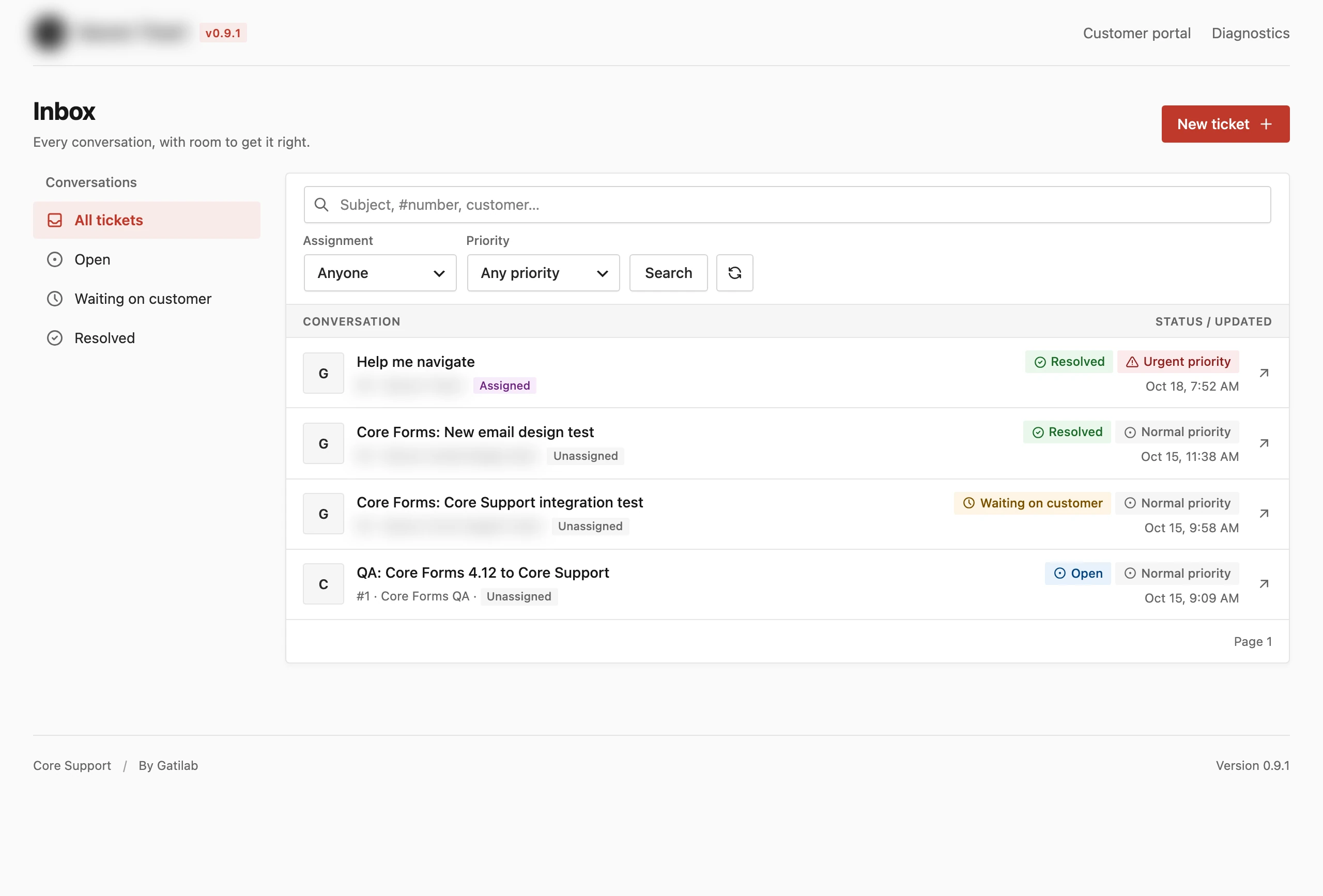
Task: Expand the Any priority dropdown
Action: click(x=544, y=273)
